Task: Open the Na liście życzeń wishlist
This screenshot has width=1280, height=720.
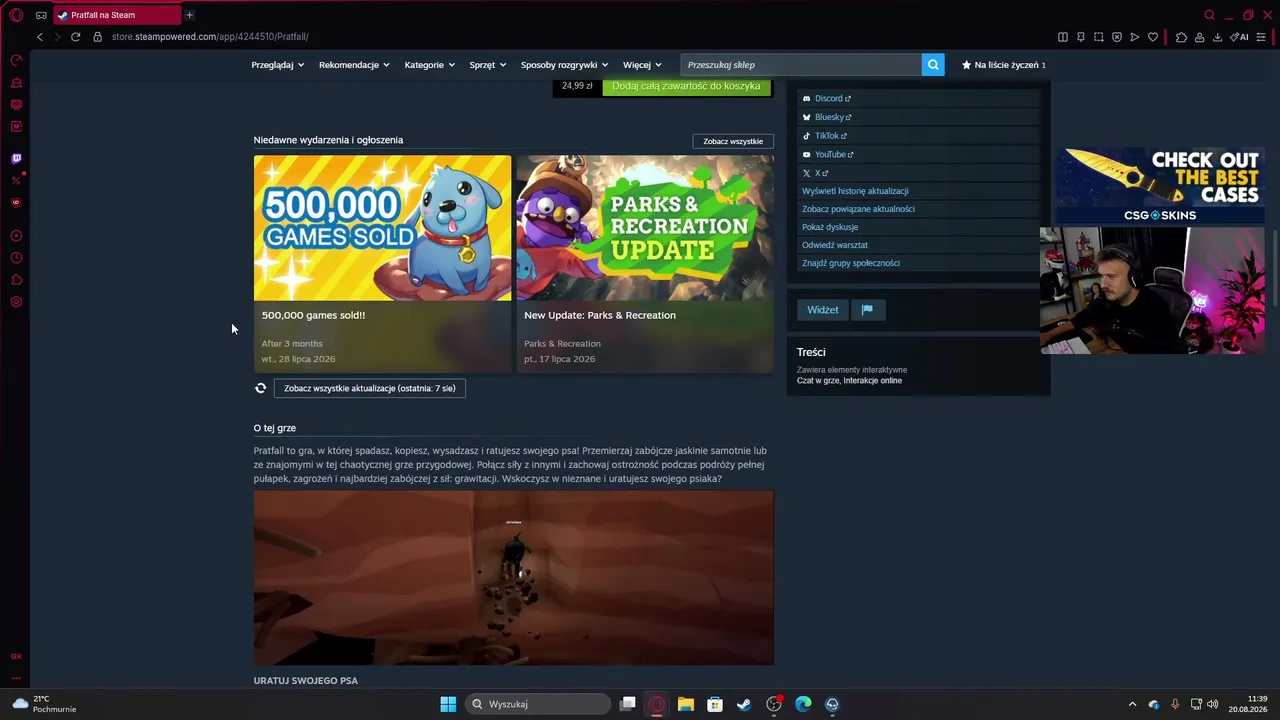Action: (x=1004, y=65)
